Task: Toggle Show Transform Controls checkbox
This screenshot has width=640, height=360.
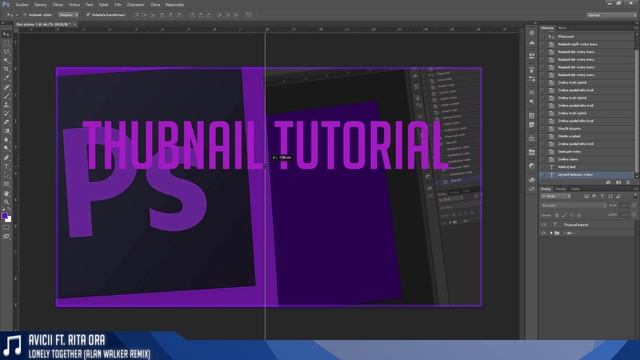Action: tap(88, 15)
